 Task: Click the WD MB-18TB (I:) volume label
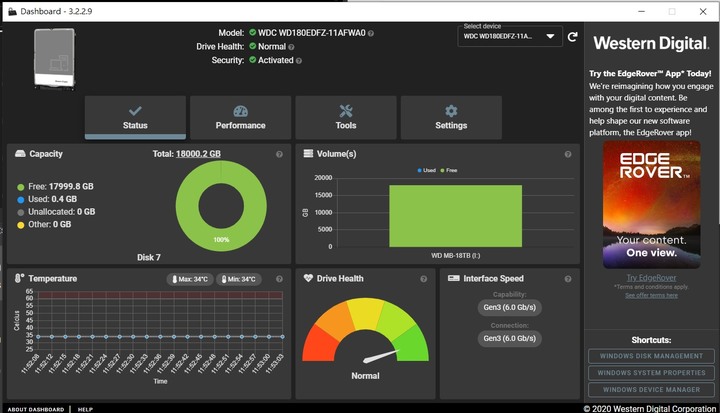(x=456, y=255)
